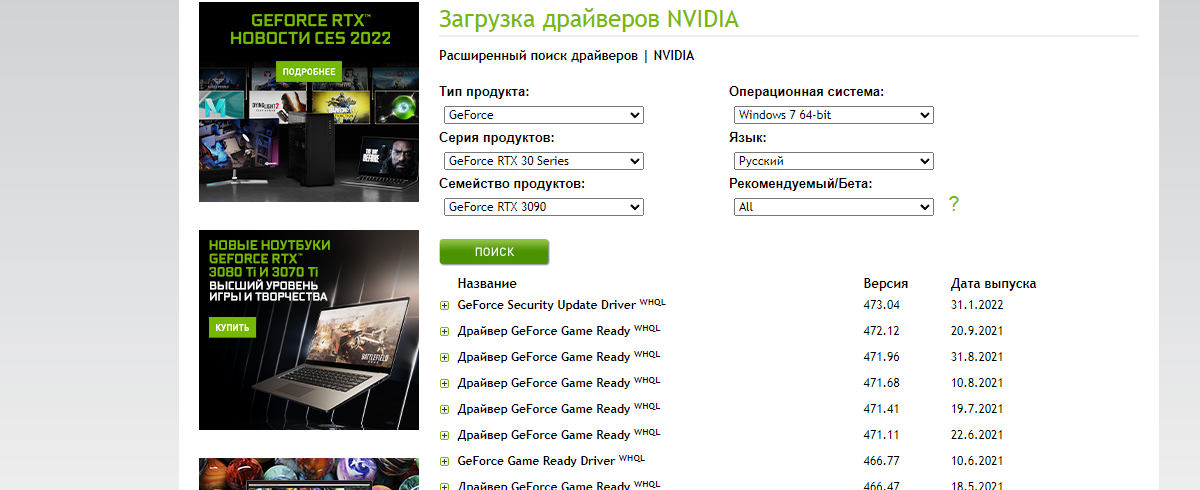Expand the 471.41 driver row plus icon

[x=445, y=409]
